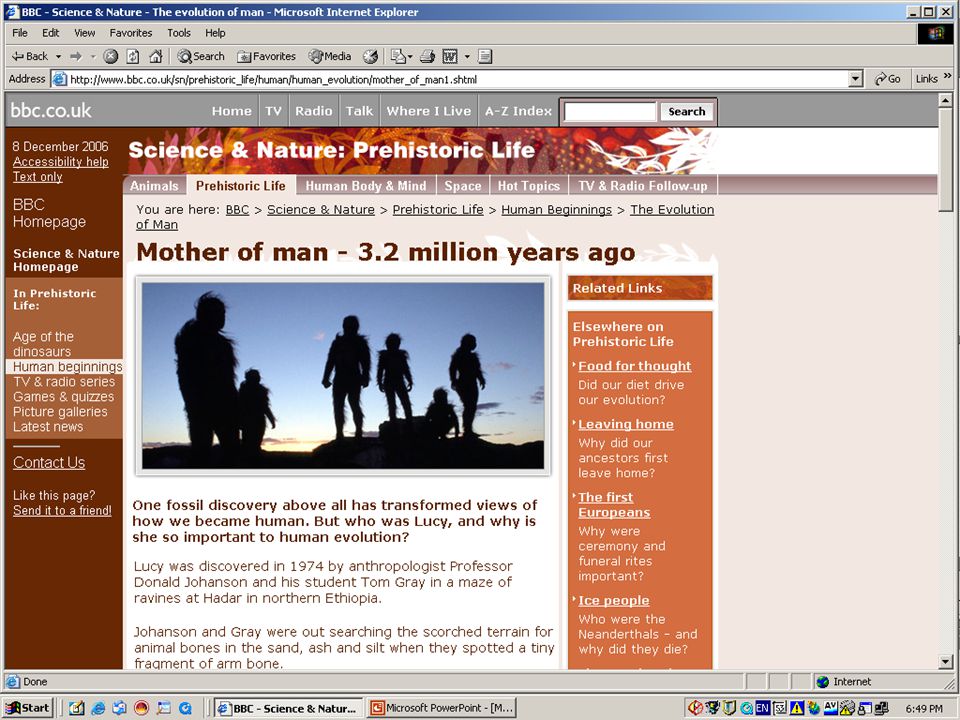Launch Internet Explorer from Quick Launch
This screenshot has height=720, width=960.
tap(98, 708)
